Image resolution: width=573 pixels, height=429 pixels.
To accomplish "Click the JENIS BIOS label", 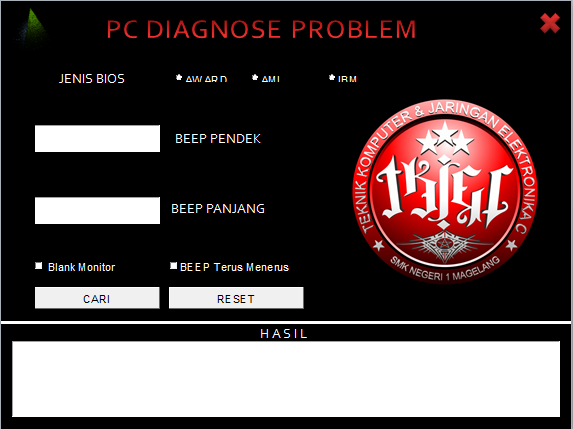I will (92, 79).
